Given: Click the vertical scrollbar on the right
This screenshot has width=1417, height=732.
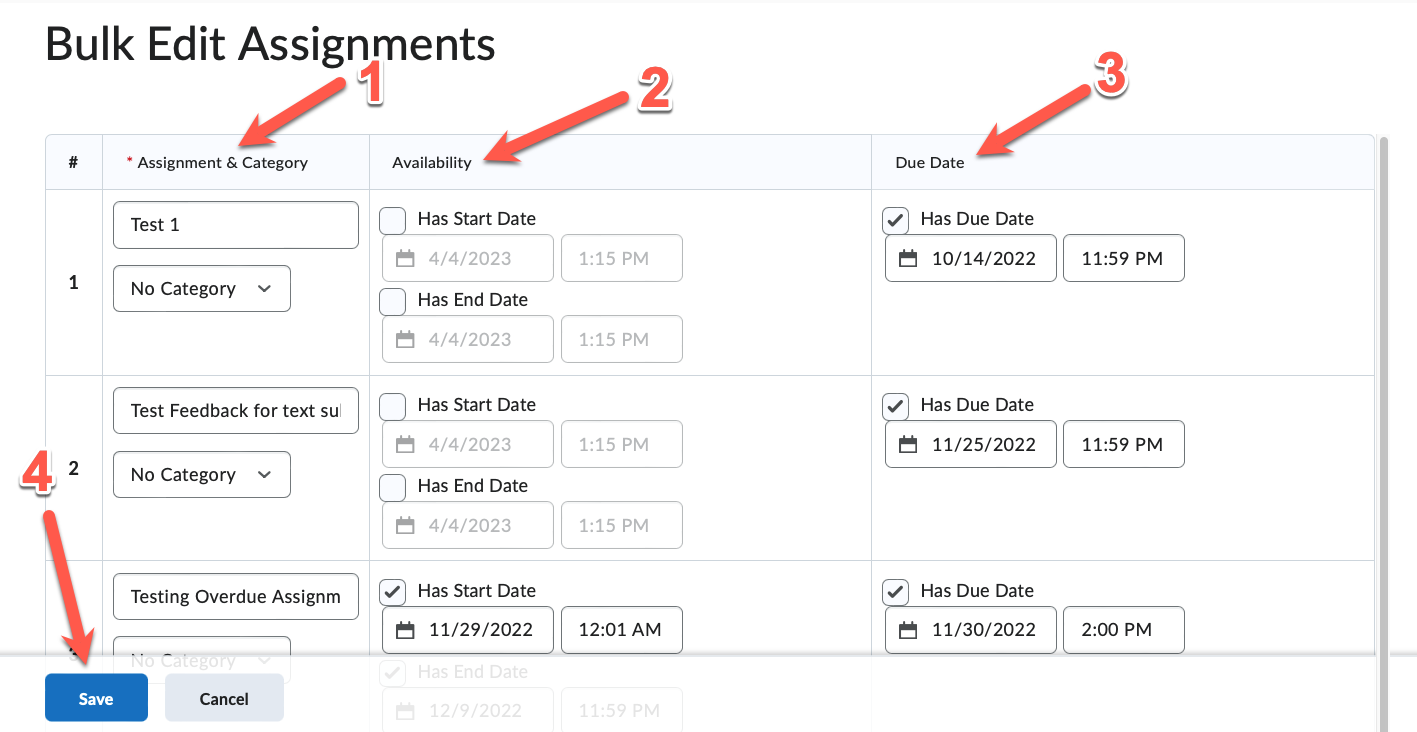Looking at the screenshot, I should point(1384,400).
